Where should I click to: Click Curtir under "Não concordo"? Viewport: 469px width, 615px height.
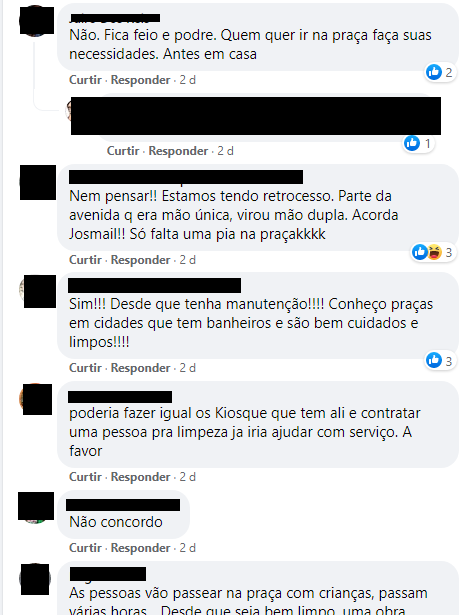click(x=85, y=548)
